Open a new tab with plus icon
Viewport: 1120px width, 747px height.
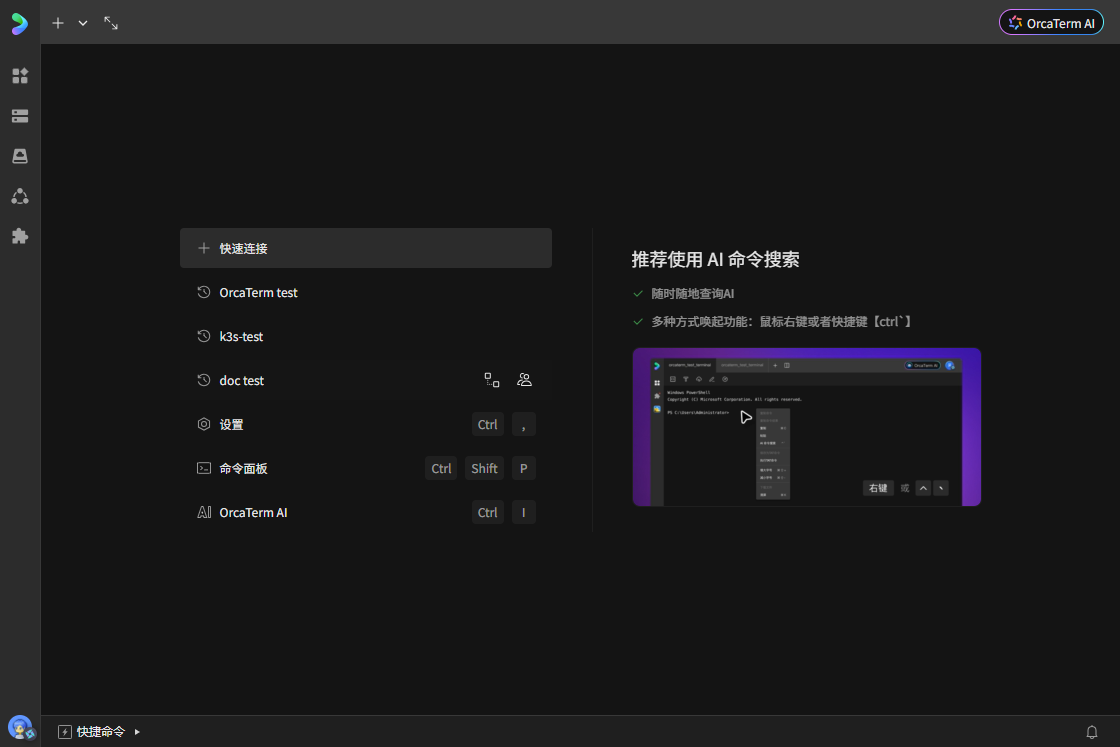click(x=58, y=23)
